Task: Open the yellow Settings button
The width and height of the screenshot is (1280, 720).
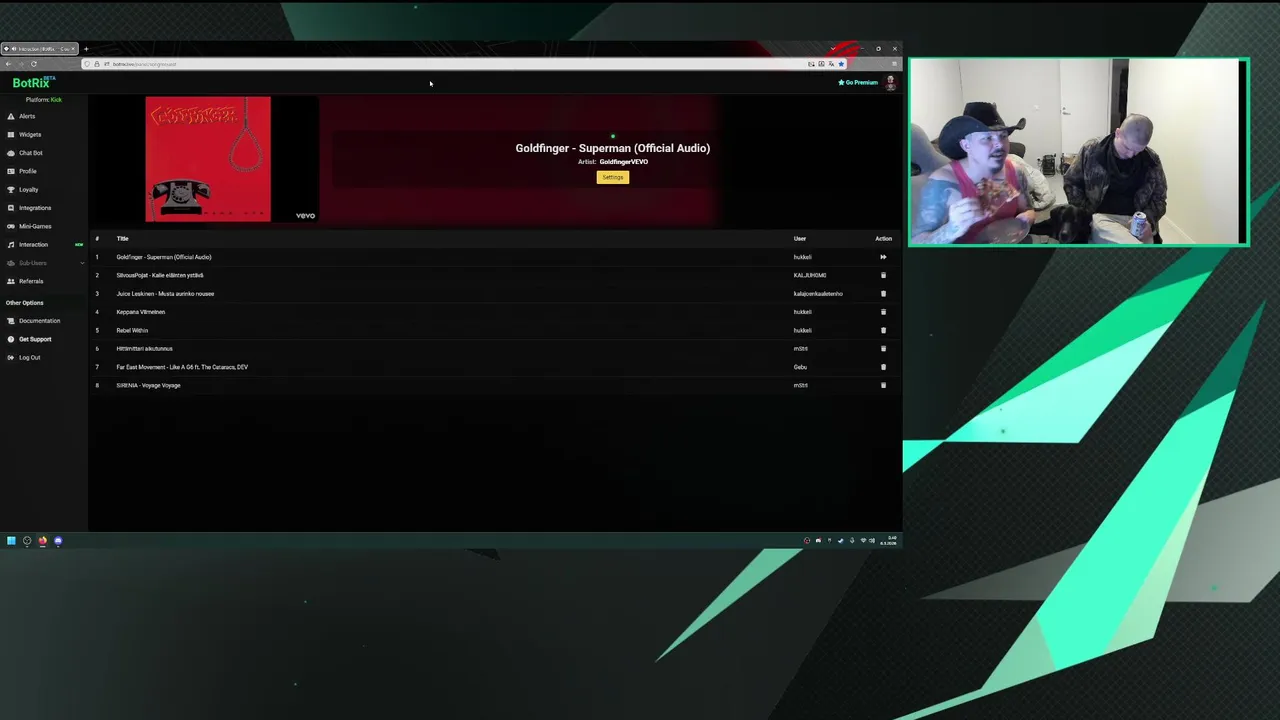Action: [x=613, y=177]
